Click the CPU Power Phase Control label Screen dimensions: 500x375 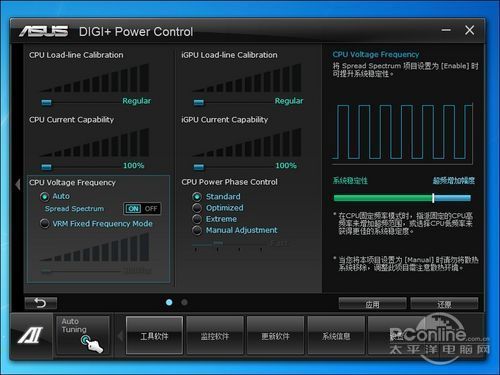tap(229, 182)
